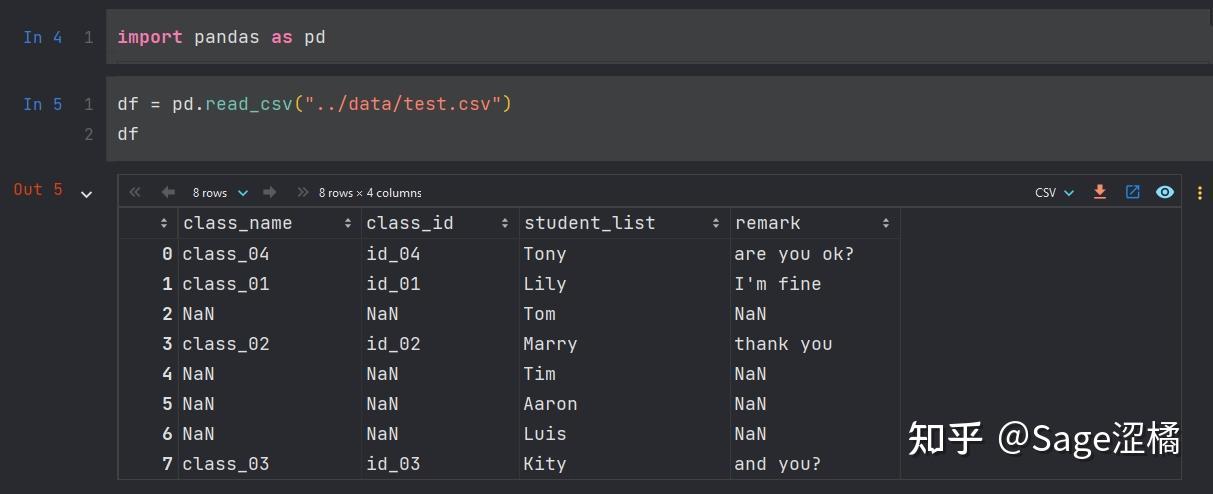
Task: Open table in new tab icon
Action: tap(1132, 192)
